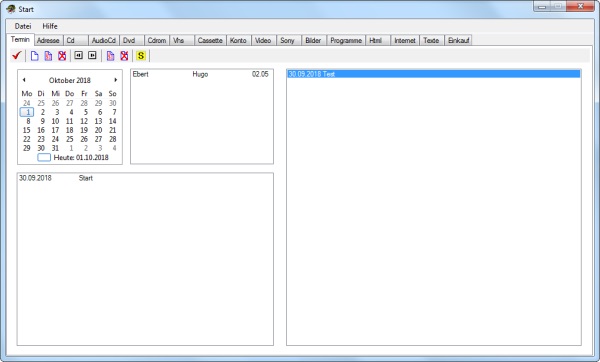600x362 pixels.
Task: Select October 1 in the calendar
Action: coord(27,112)
